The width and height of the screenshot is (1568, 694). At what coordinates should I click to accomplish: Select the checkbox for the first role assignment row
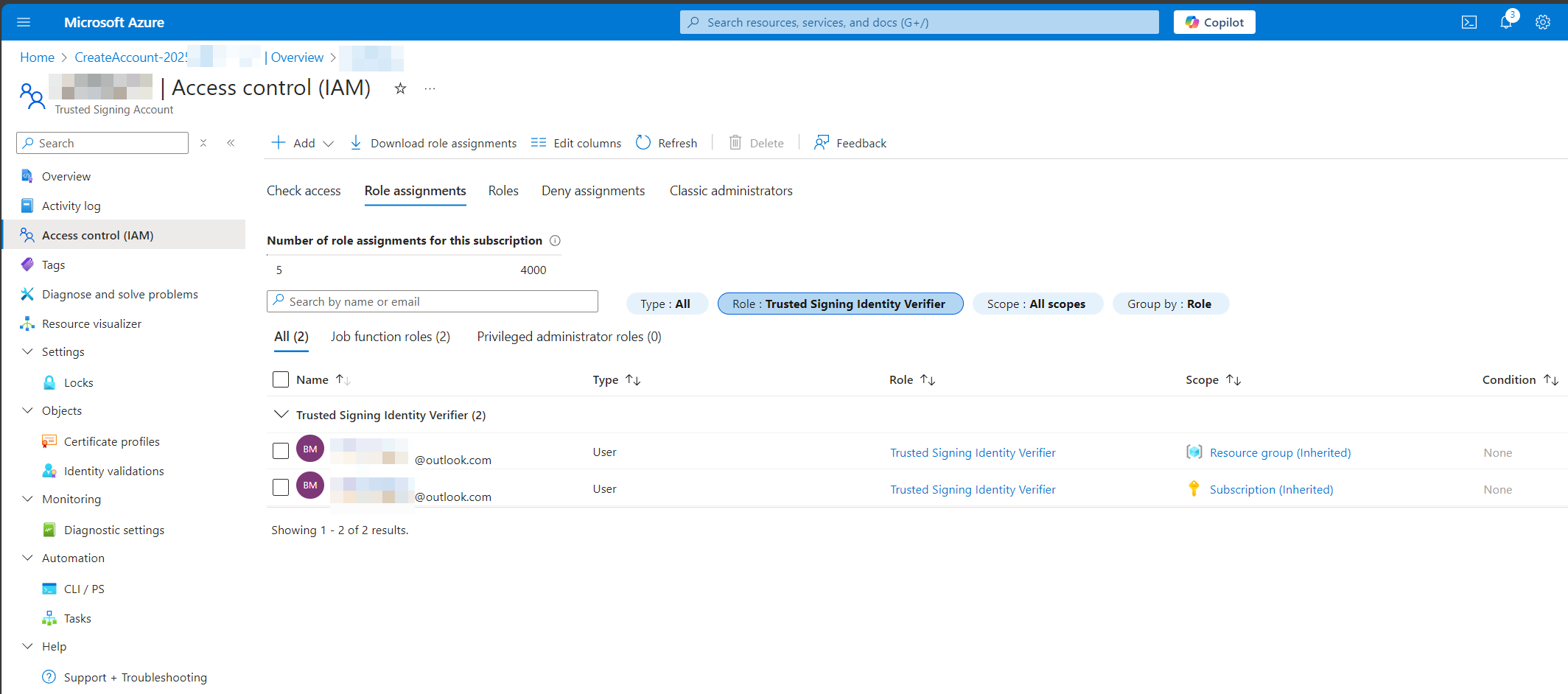pos(281,450)
